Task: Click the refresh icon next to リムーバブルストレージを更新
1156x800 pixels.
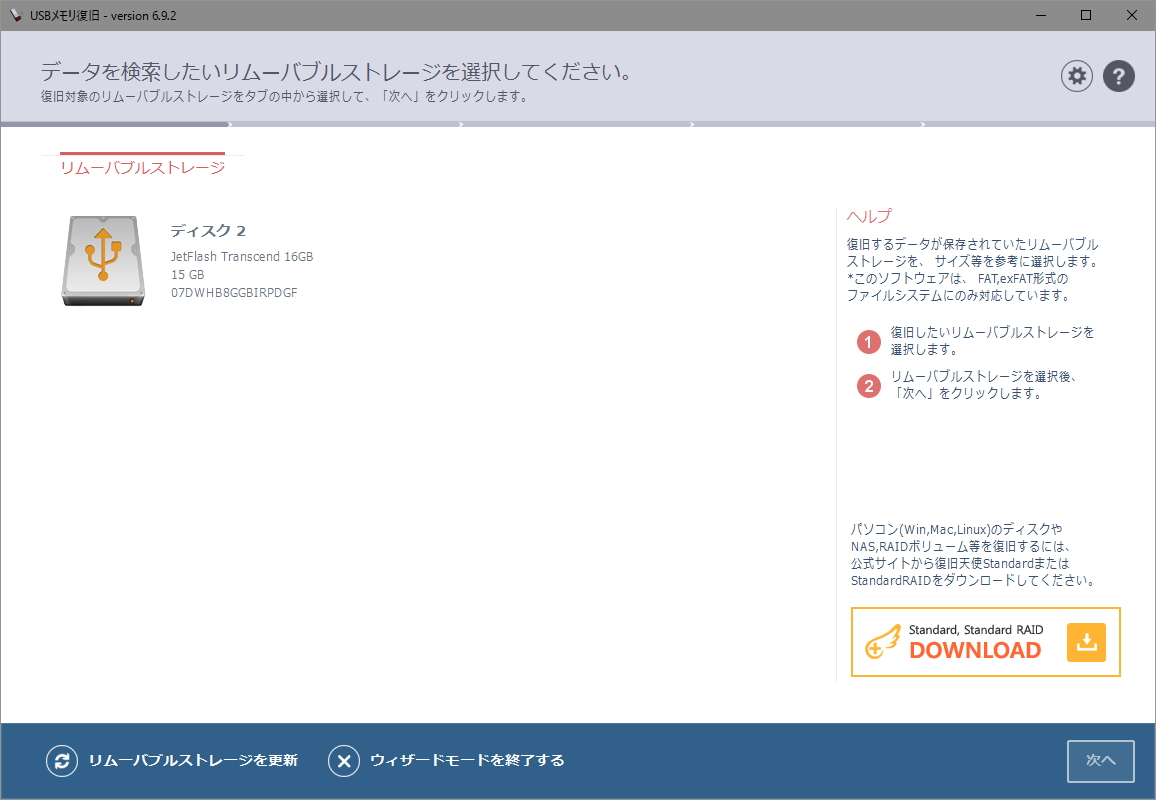Action: point(62,761)
